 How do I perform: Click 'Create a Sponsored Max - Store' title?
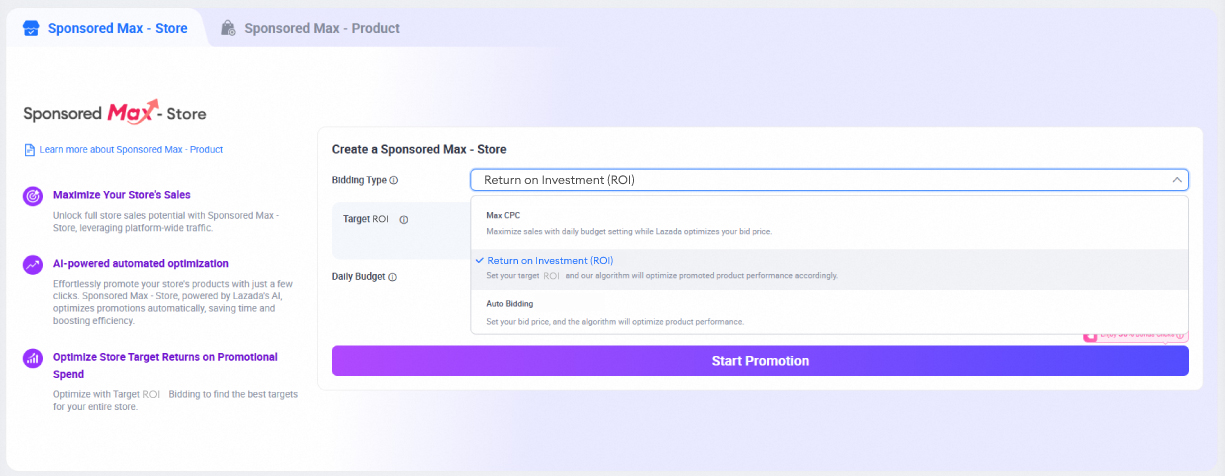tap(419, 149)
